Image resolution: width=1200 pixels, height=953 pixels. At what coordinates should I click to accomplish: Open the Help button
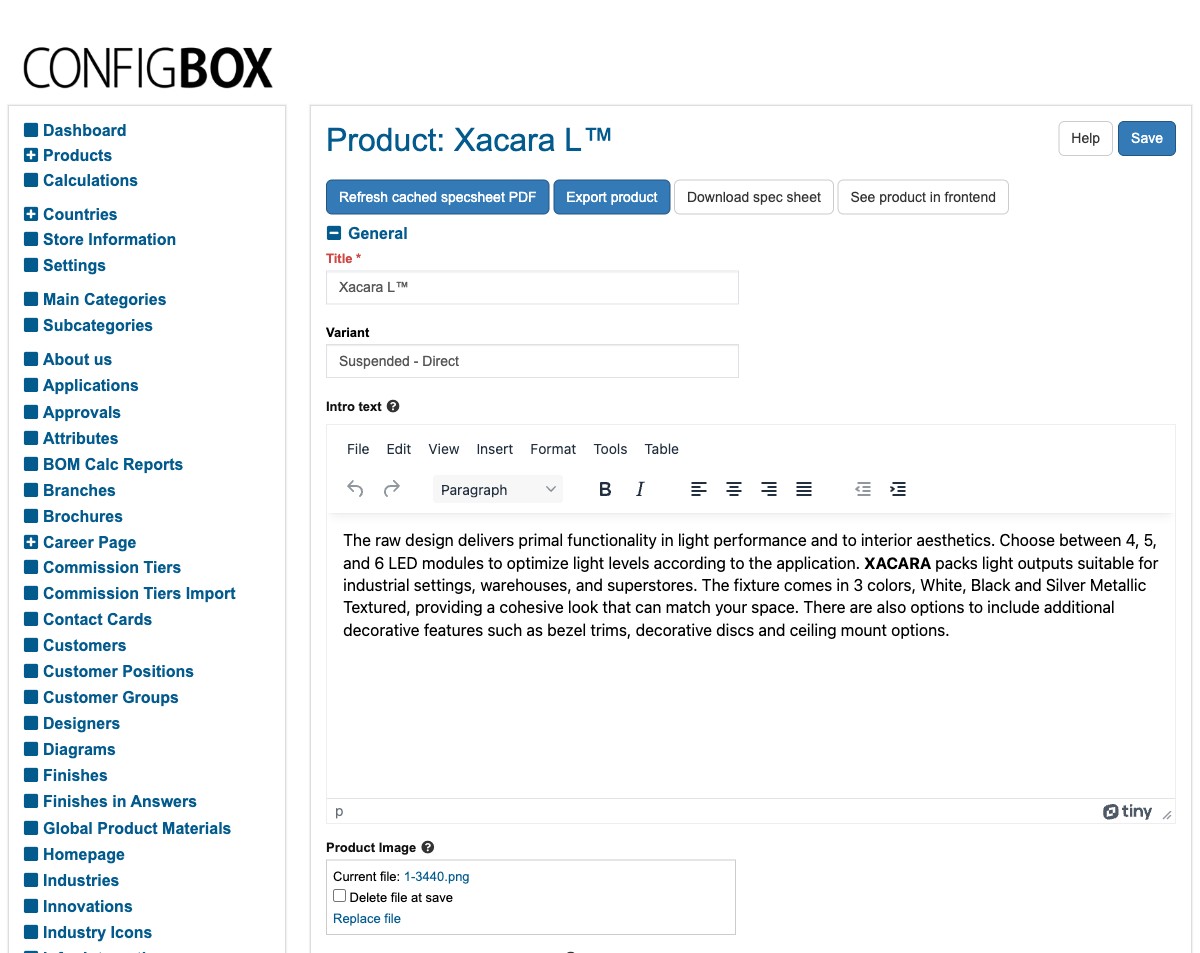coord(1085,139)
